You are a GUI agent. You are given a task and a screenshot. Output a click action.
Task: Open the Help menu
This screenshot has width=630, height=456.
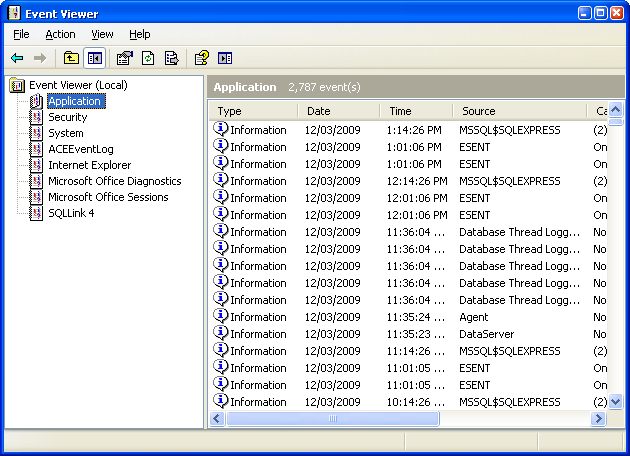(x=139, y=35)
